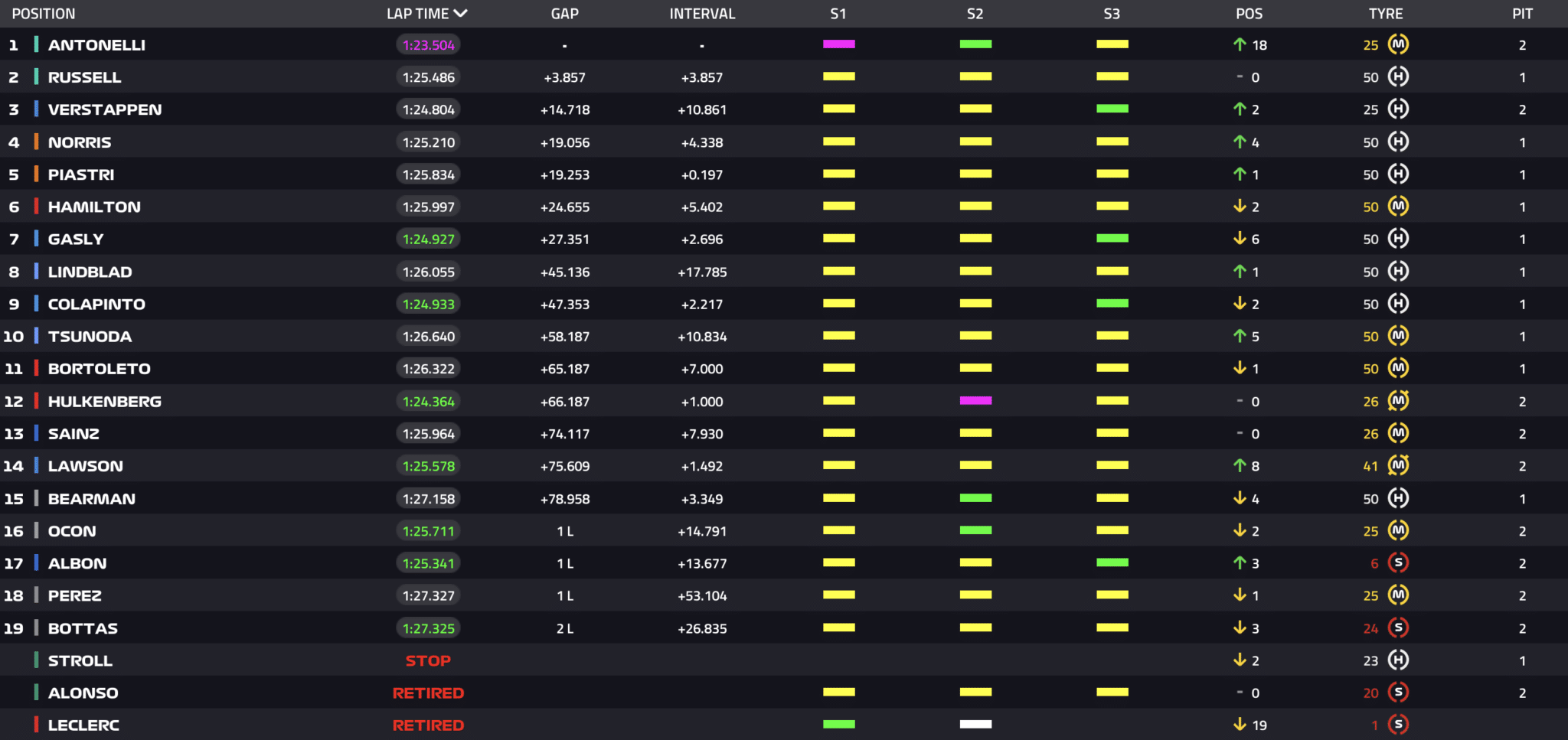The image size is (1568, 740).
Task: Select driver name VERSTAPPEN
Action: [105, 109]
